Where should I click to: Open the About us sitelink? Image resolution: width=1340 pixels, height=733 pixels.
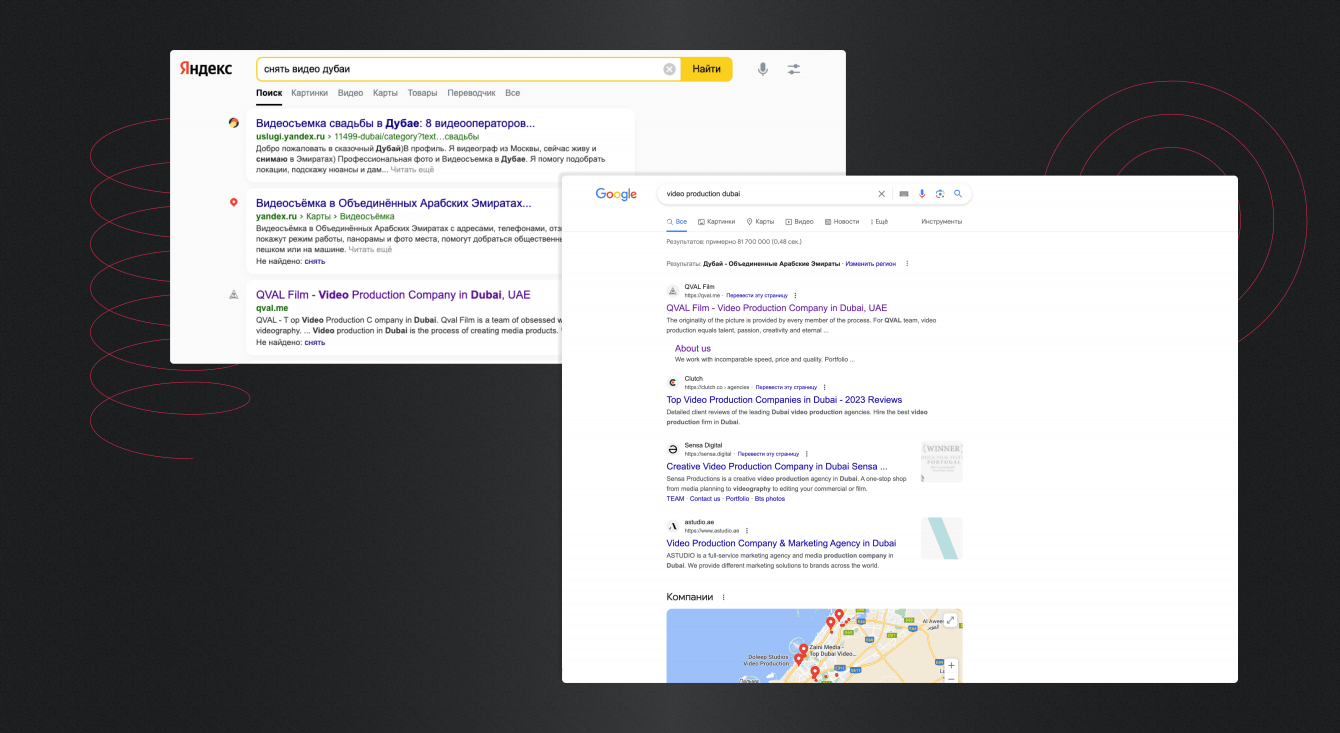coord(693,349)
